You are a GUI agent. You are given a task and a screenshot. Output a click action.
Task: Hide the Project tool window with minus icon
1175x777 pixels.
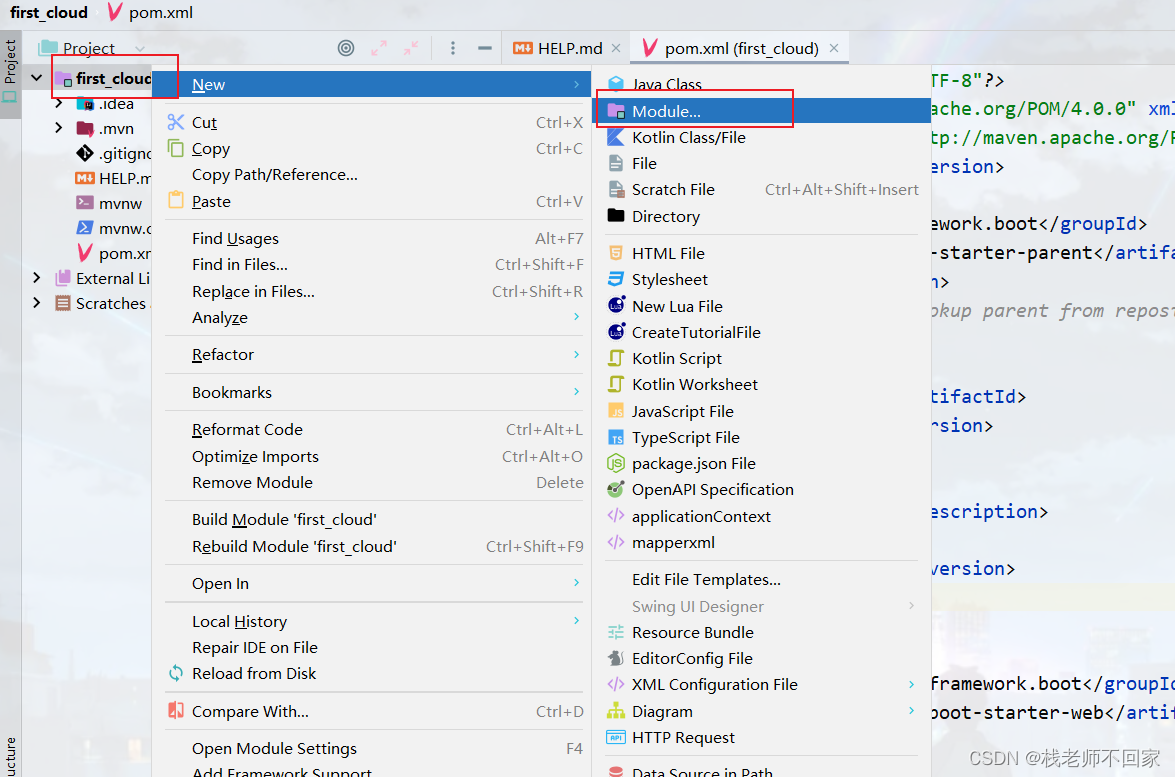point(485,48)
